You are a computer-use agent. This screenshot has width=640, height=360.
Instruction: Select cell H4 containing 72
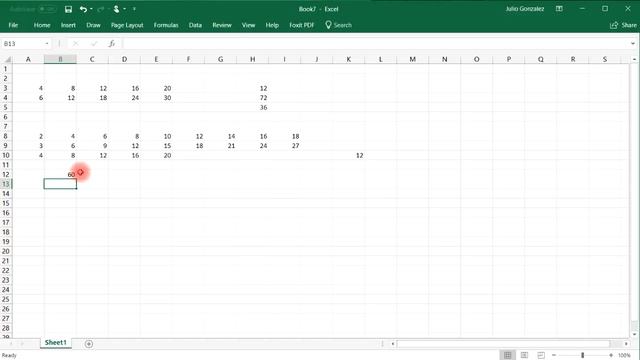click(252, 98)
